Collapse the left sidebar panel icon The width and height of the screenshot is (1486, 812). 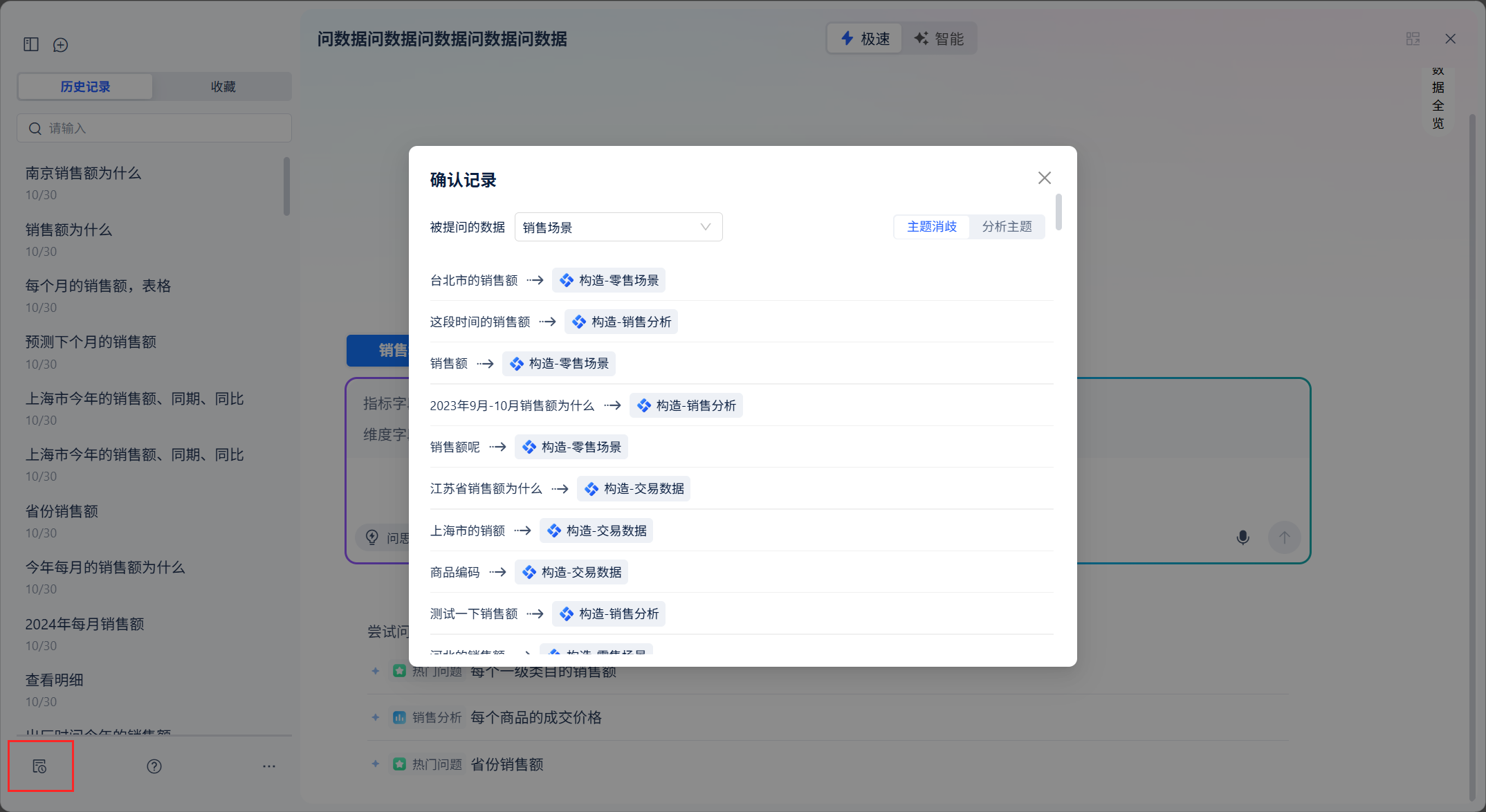coord(31,44)
